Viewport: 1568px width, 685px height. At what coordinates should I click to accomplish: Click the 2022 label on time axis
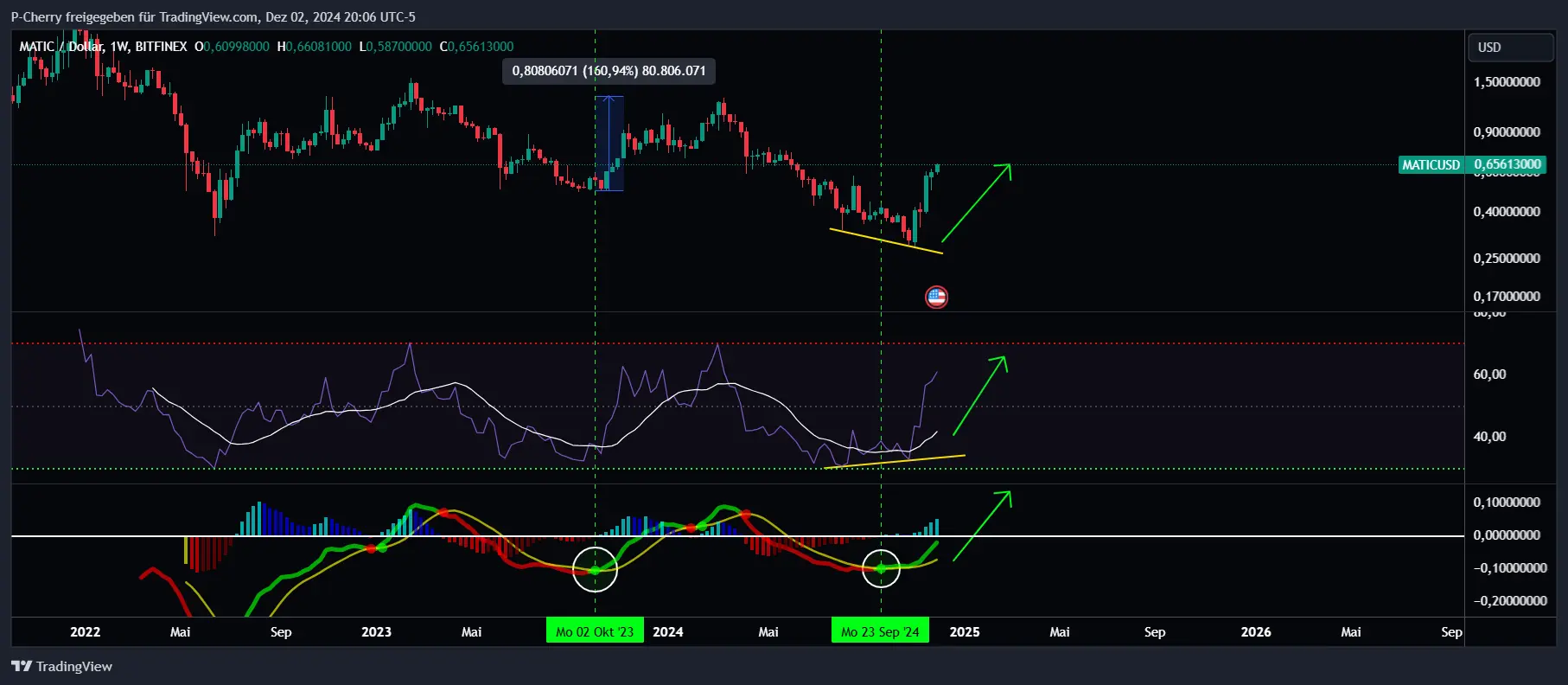coord(85,632)
